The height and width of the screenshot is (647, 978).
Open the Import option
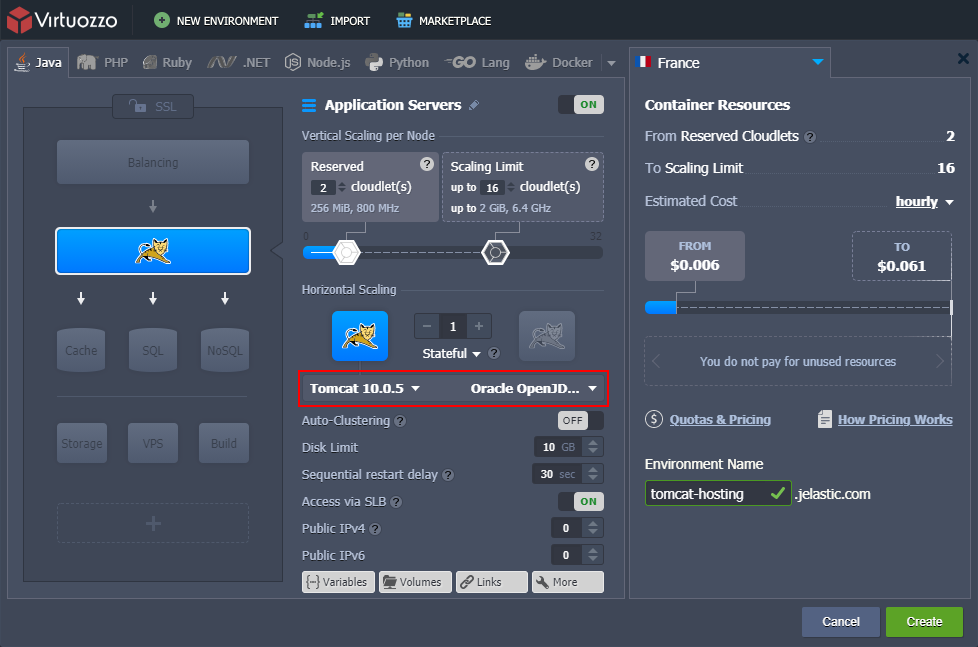(337, 21)
